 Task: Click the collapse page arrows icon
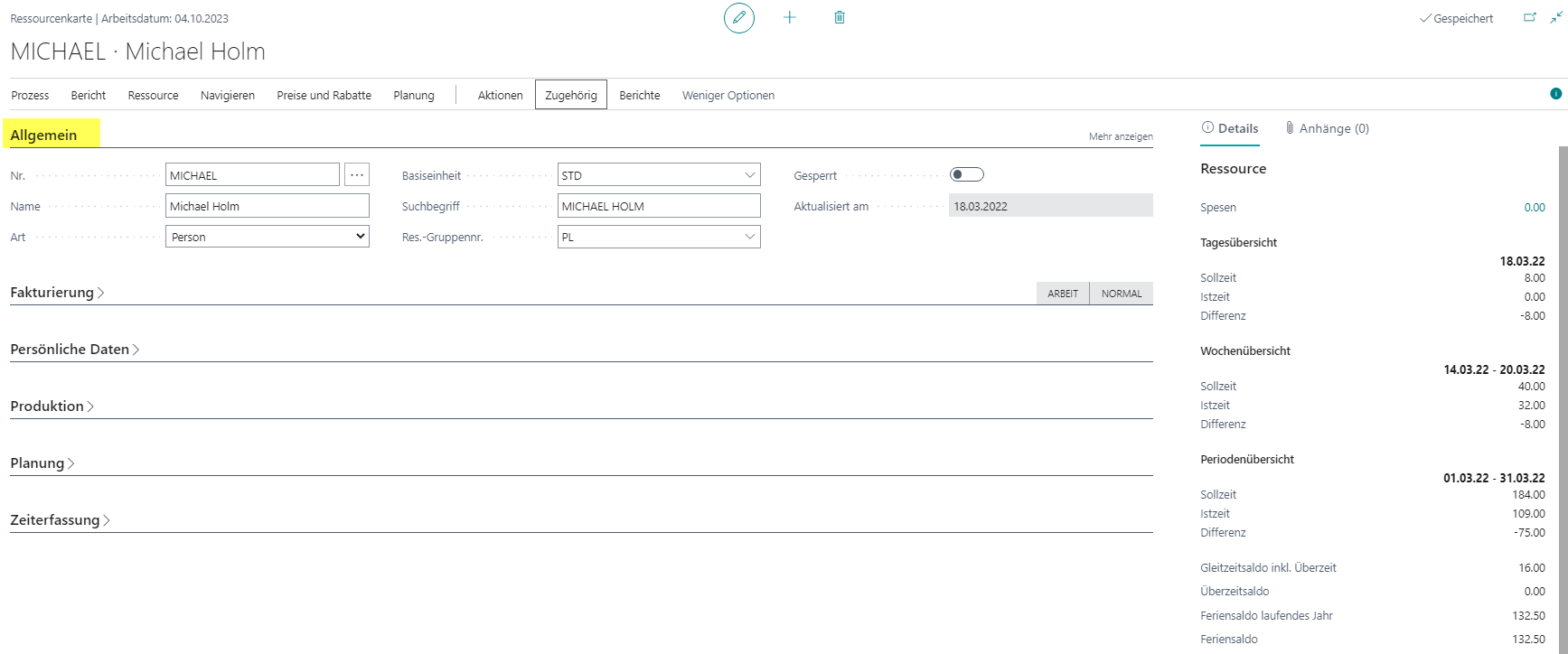(1556, 17)
